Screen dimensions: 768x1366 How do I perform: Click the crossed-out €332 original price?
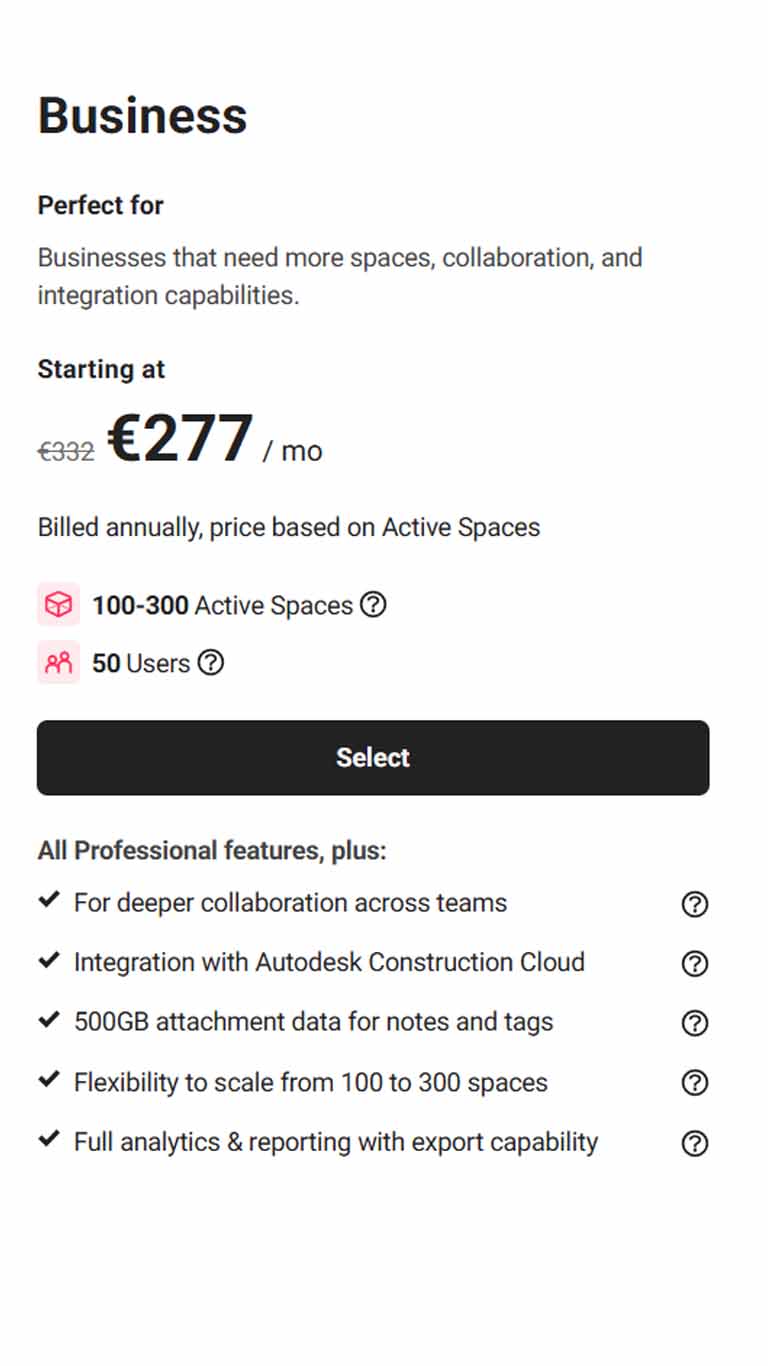point(66,452)
